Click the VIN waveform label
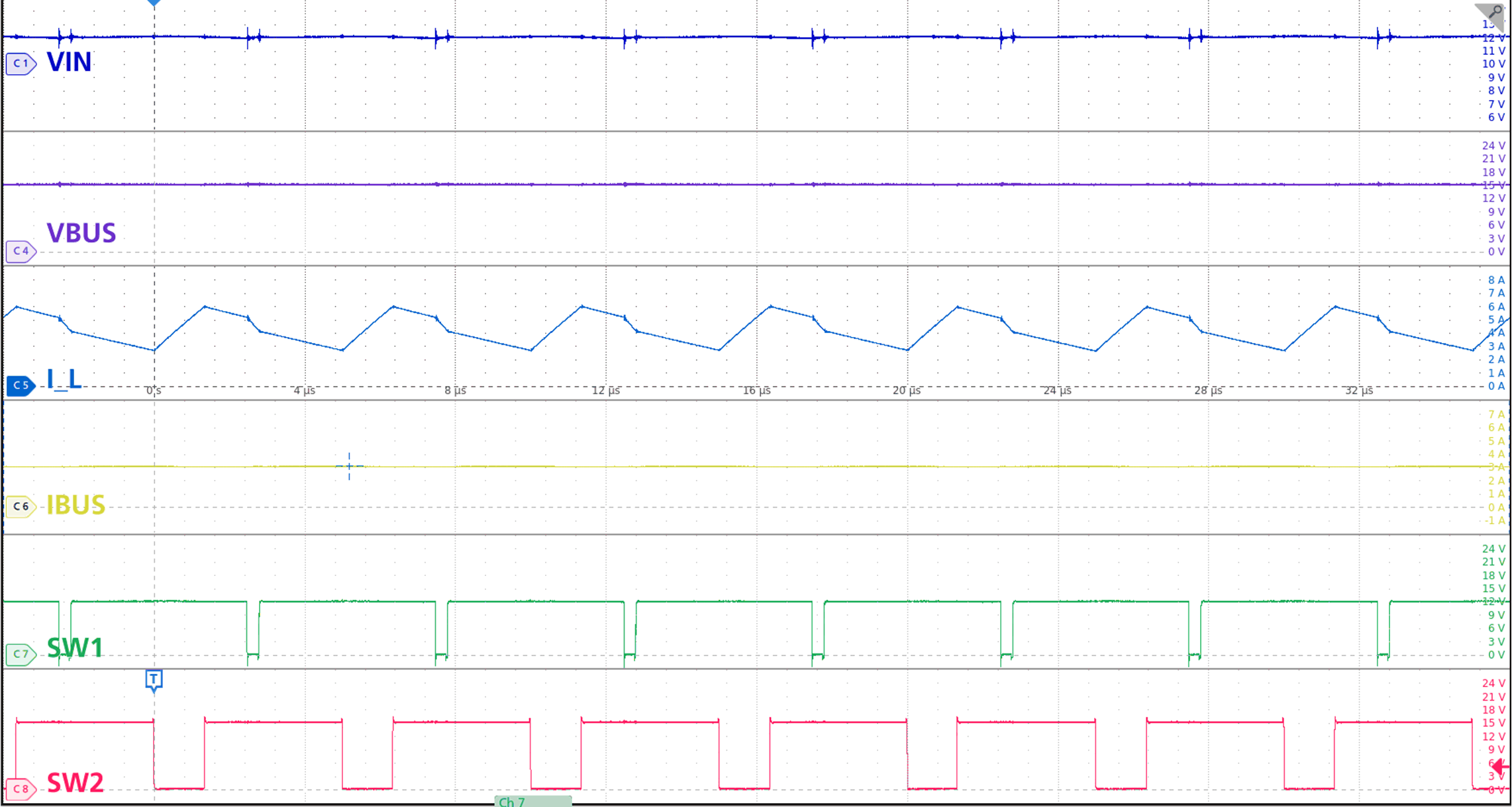This screenshot has height=807, width=1512. point(69,62)
